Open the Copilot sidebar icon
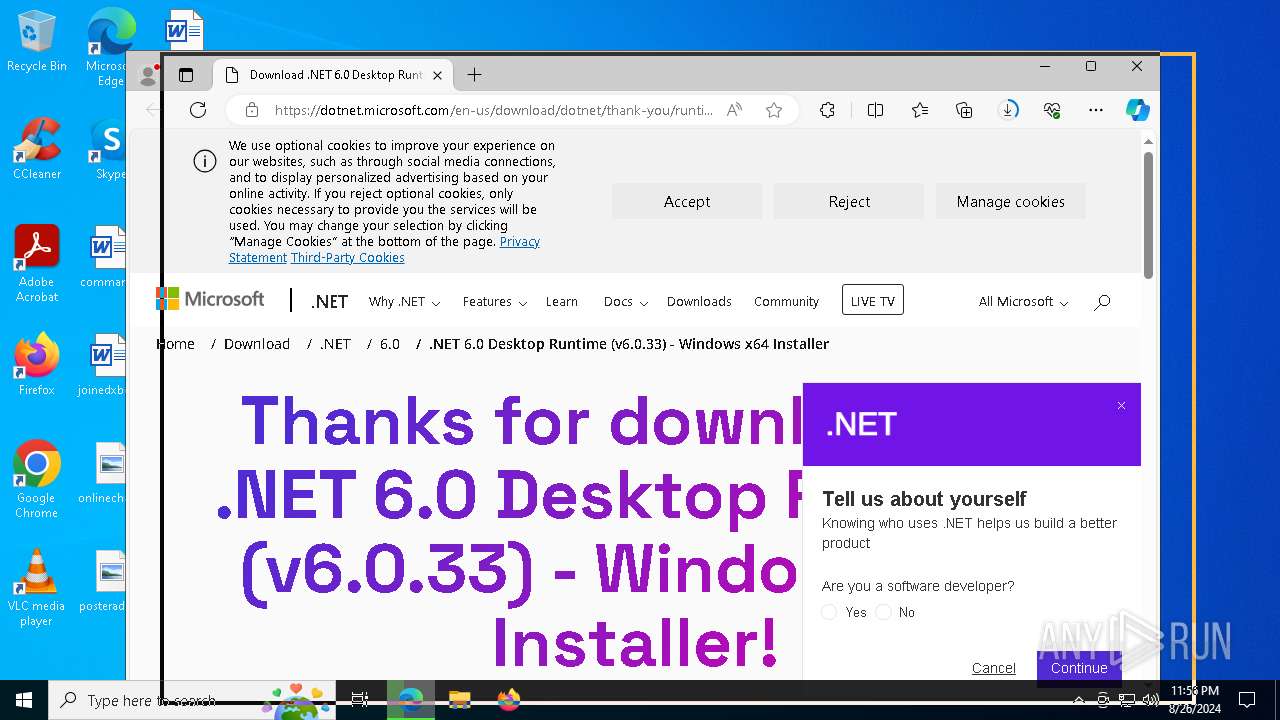 pyautogui.click(x=1138, y=110)
